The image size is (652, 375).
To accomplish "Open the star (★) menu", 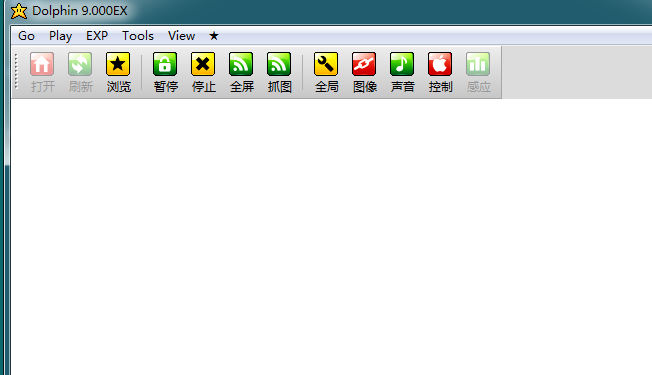I will point(214,36).
